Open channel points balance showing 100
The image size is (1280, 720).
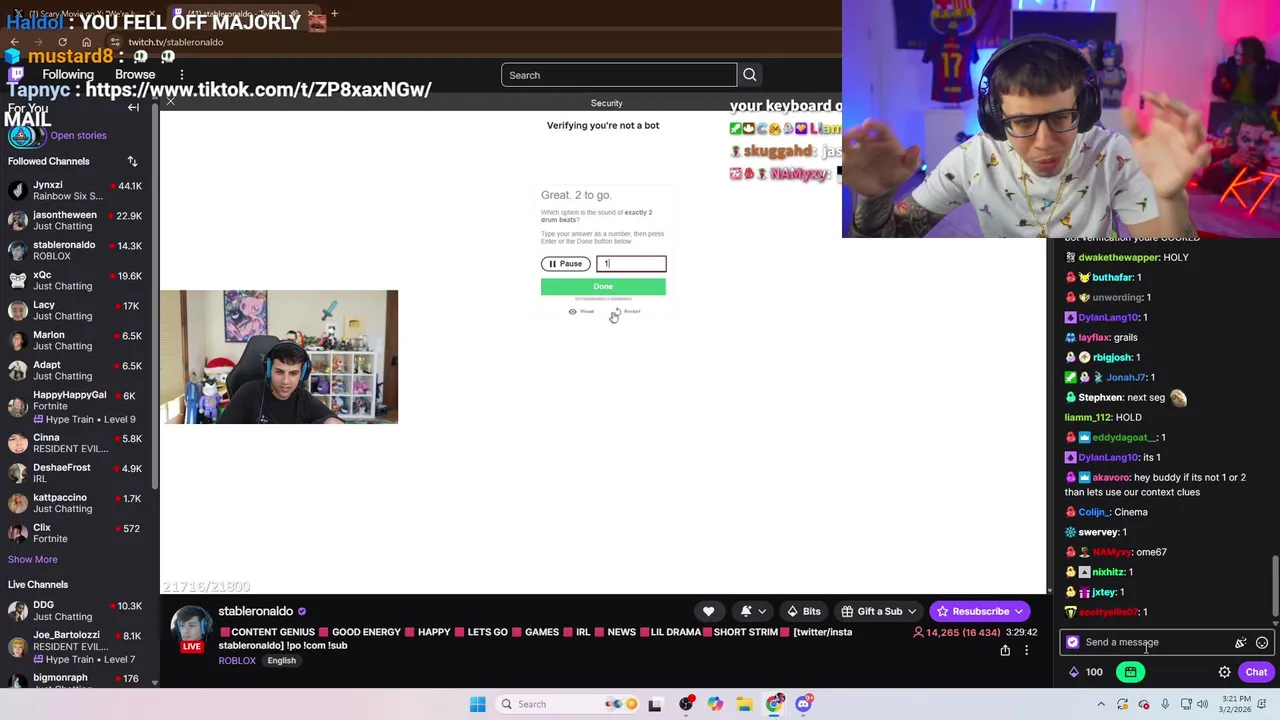[x=1086, y=672]
